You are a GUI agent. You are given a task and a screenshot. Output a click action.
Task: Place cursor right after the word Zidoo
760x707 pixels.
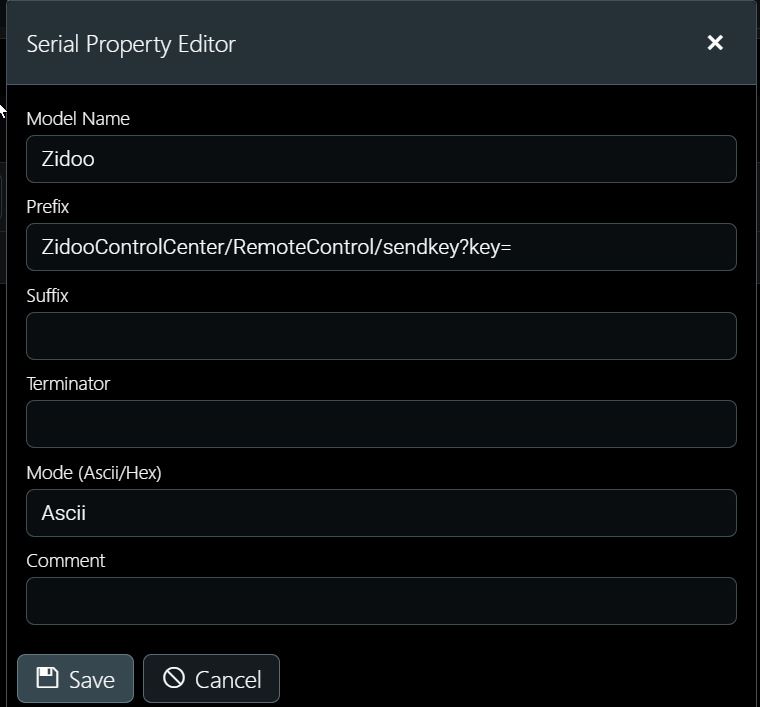(x=95, y=159)
